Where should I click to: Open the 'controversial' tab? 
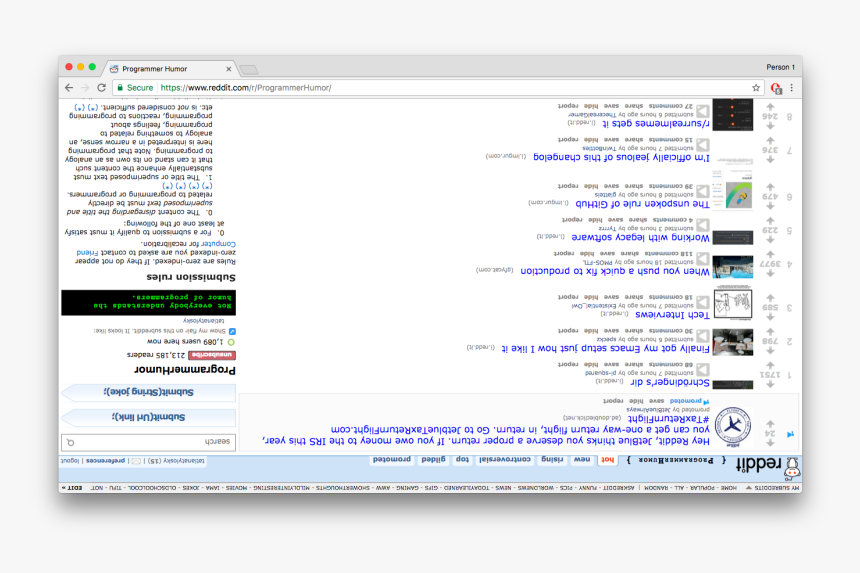(505, 459)
